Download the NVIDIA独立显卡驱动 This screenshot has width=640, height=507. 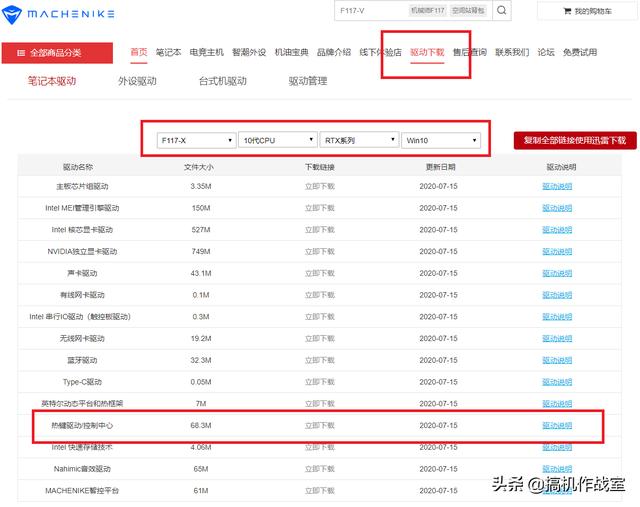click(x=320, y=251)
